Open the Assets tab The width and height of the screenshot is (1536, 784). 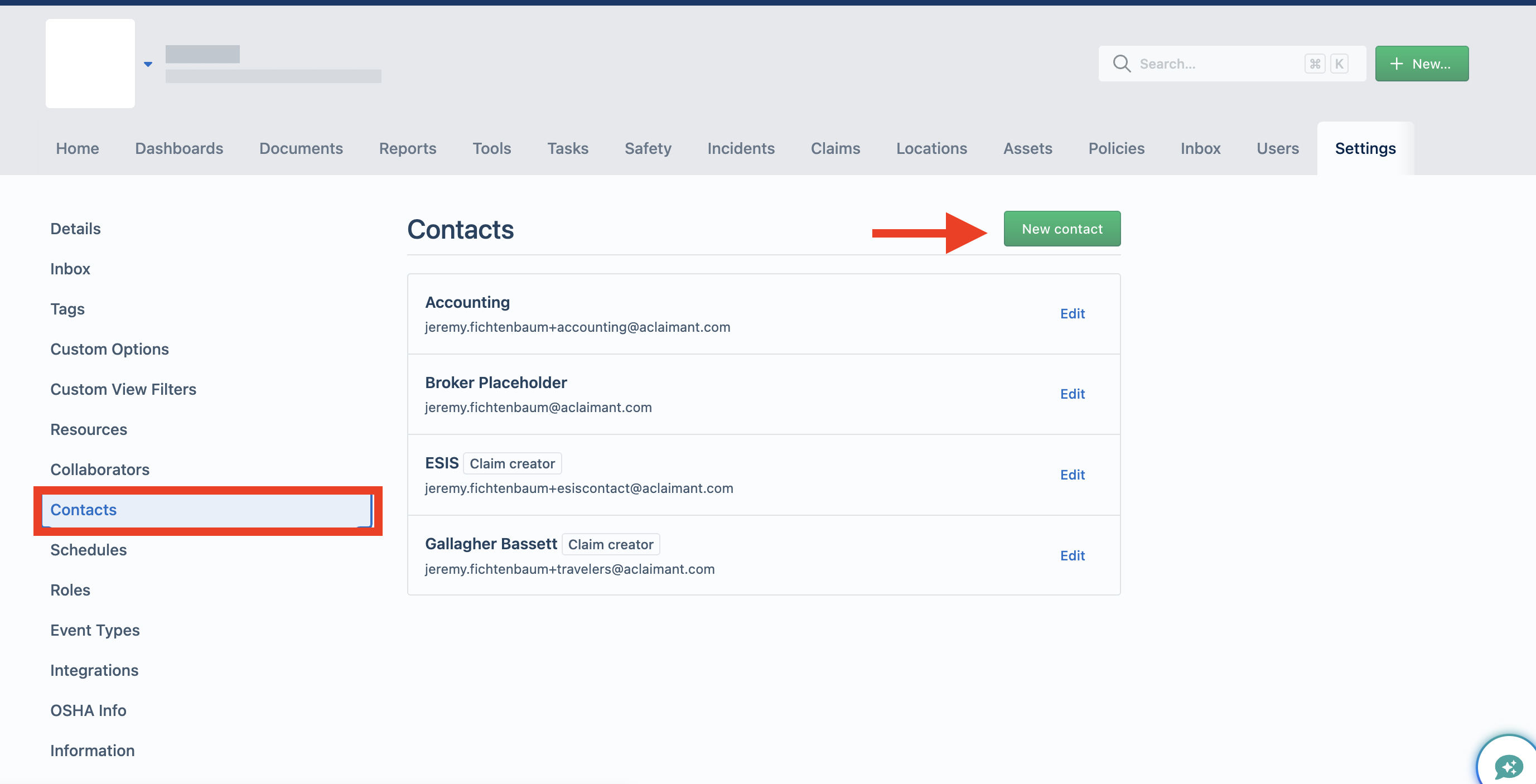click(x=1028, y=148)
